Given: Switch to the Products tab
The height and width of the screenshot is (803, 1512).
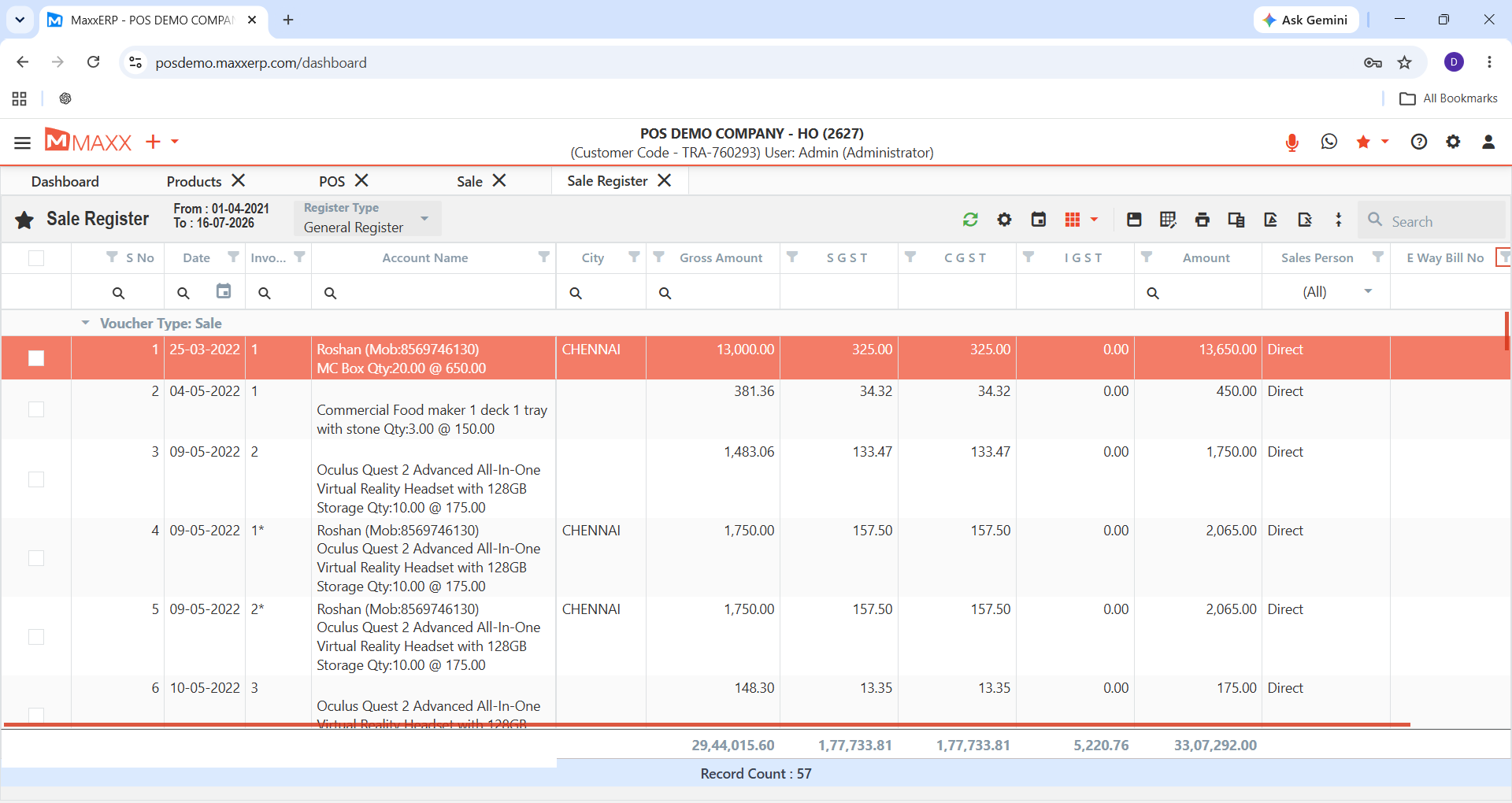Looking at the screenshot, I should coord(194,181).
